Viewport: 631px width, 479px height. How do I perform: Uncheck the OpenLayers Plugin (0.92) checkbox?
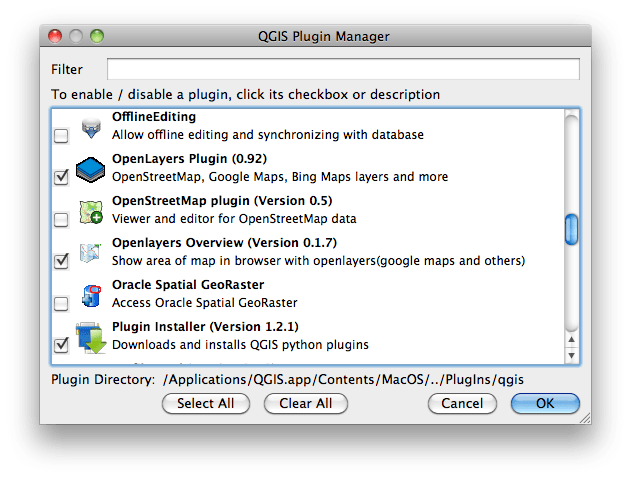[61, 177]
